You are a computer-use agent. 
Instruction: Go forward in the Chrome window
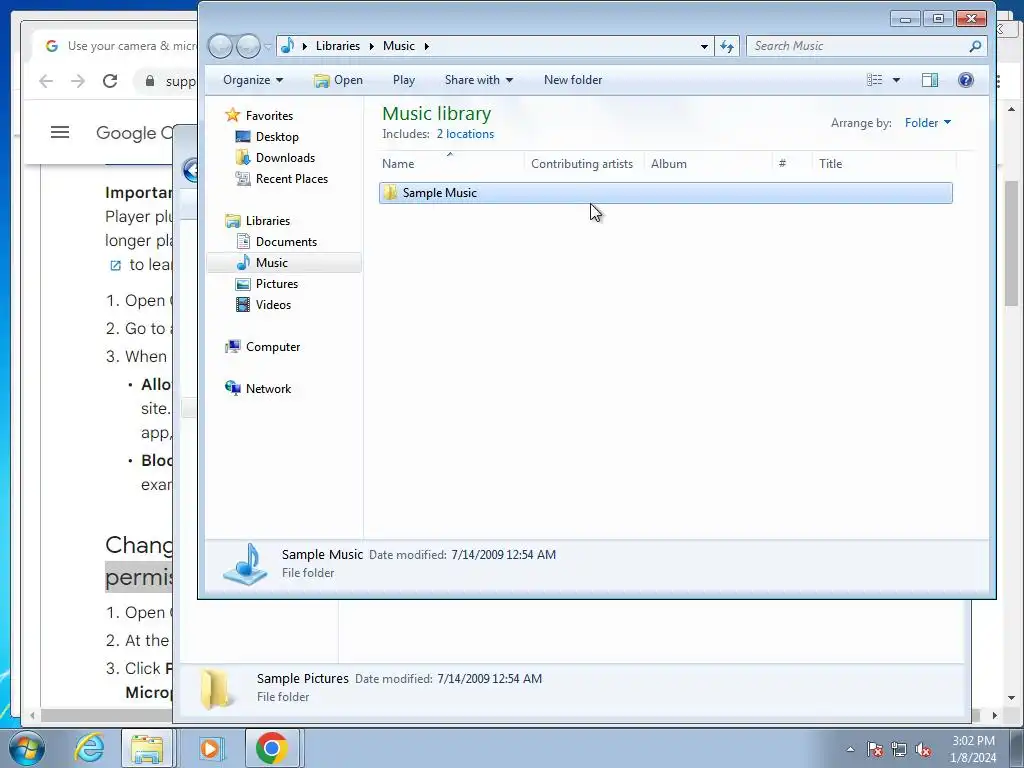click(78, 80)
